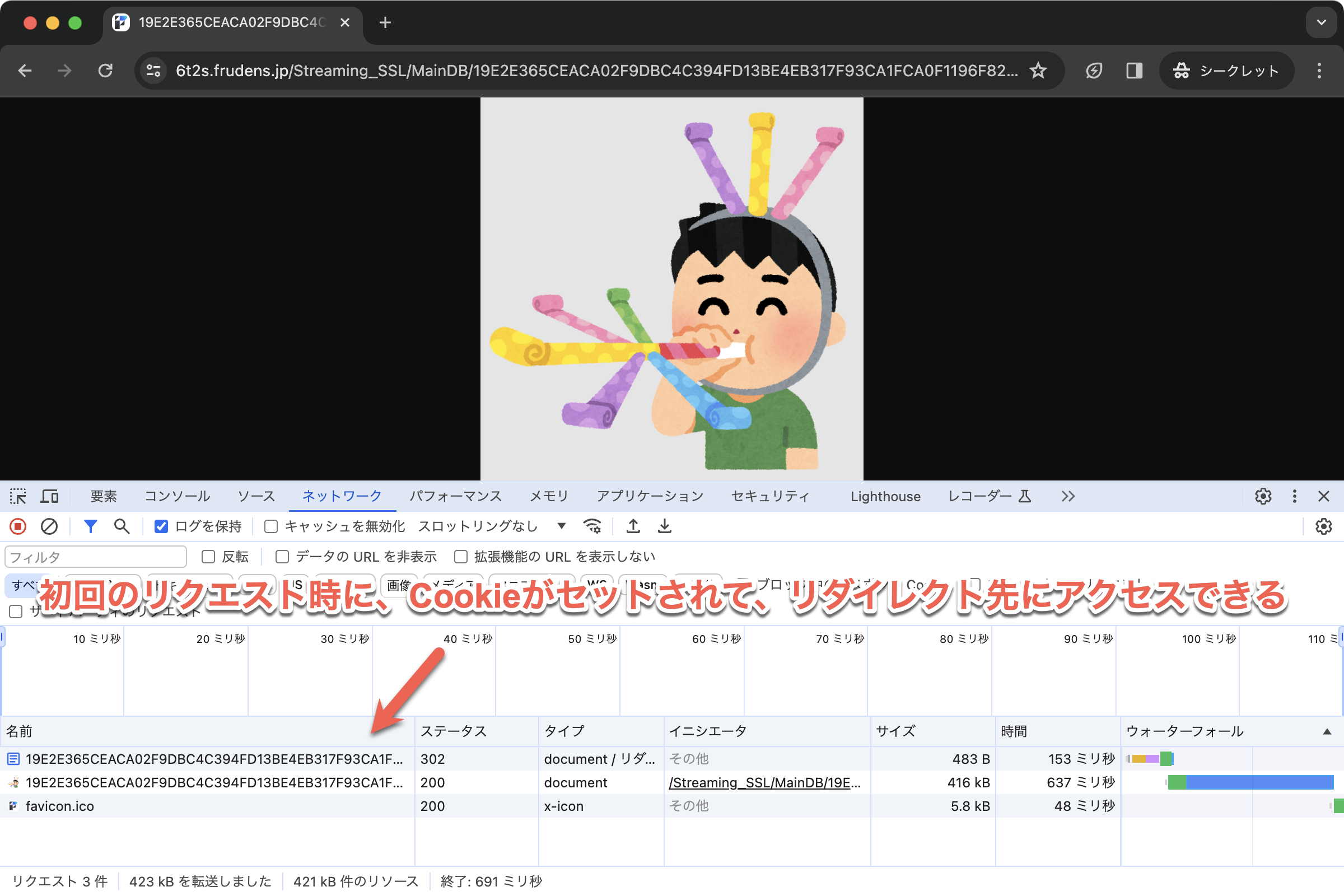Click the displayed party horn boy image
Viewport: 1344px width, 896px height.
[671, 288]
